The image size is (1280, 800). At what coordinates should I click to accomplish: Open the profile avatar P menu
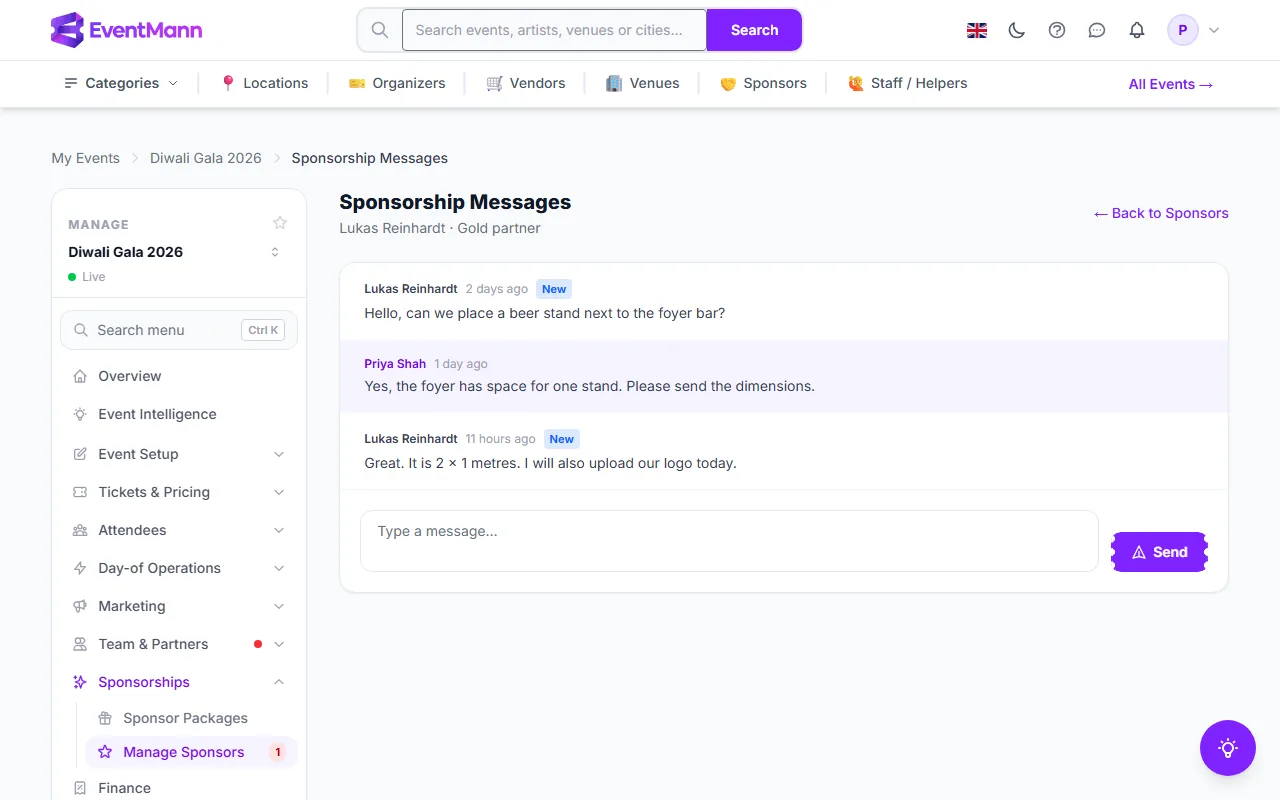1183,30
